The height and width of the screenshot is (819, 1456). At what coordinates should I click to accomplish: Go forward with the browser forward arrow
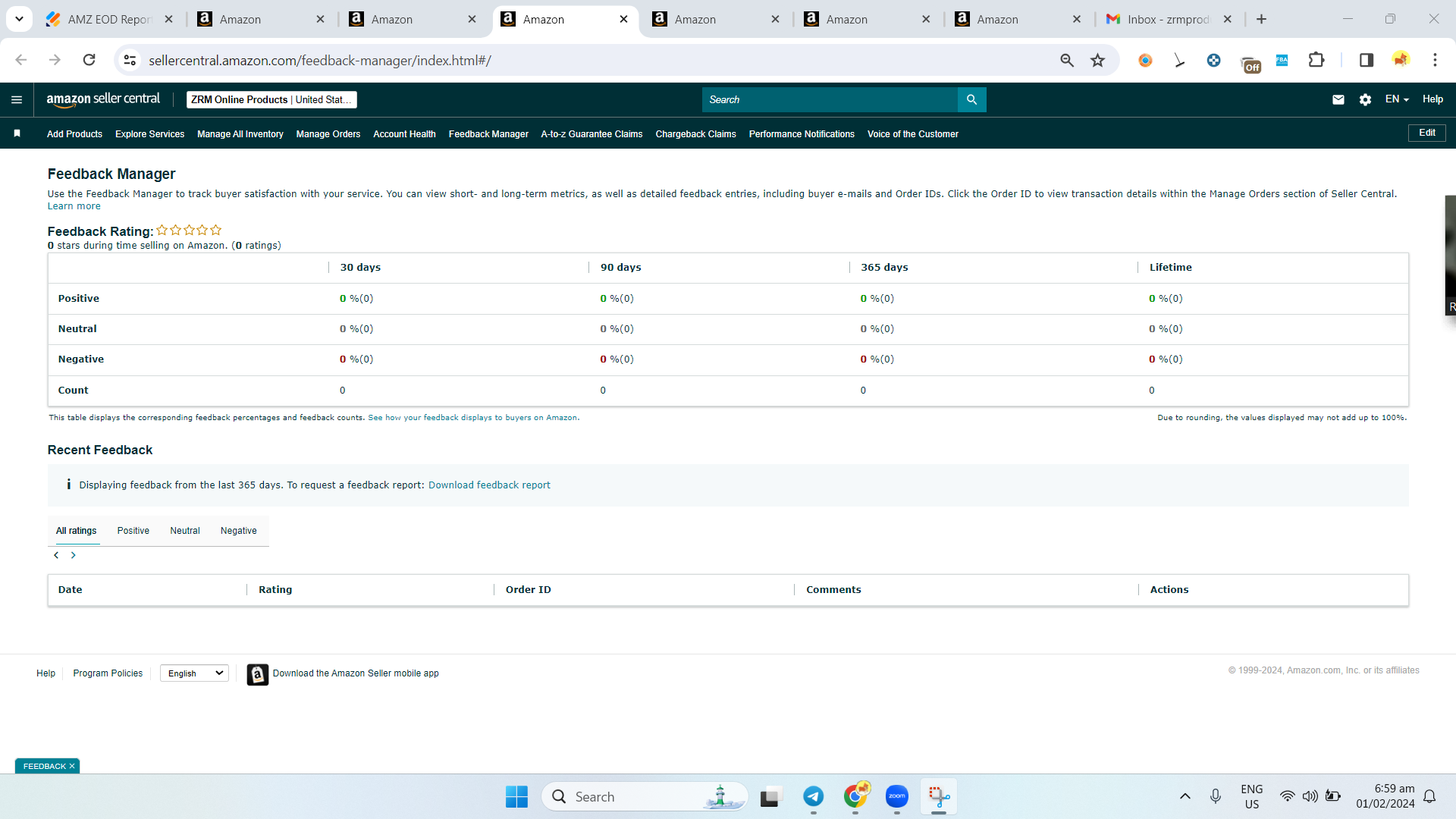(x=55, y=60)
